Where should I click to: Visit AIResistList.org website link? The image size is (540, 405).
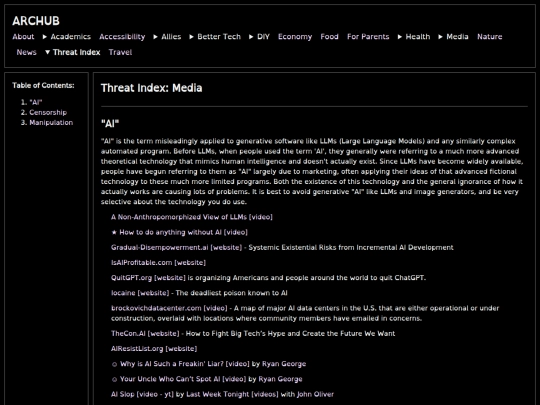click(154, 349)
